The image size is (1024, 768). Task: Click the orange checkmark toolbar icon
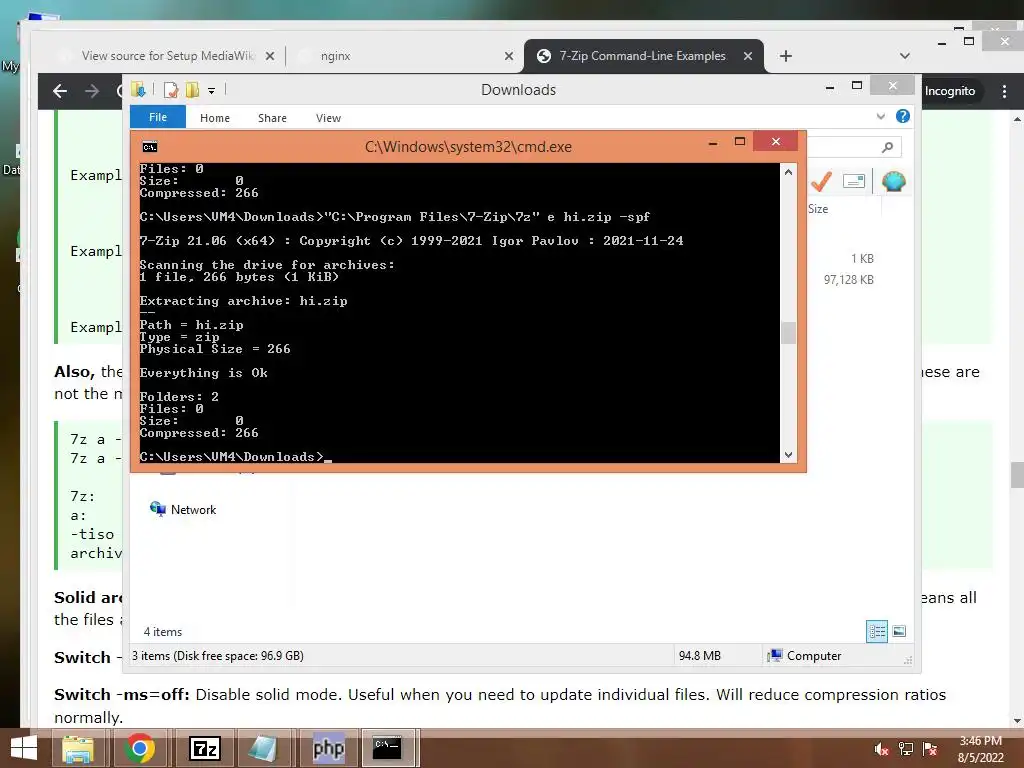tap(822, 181)
